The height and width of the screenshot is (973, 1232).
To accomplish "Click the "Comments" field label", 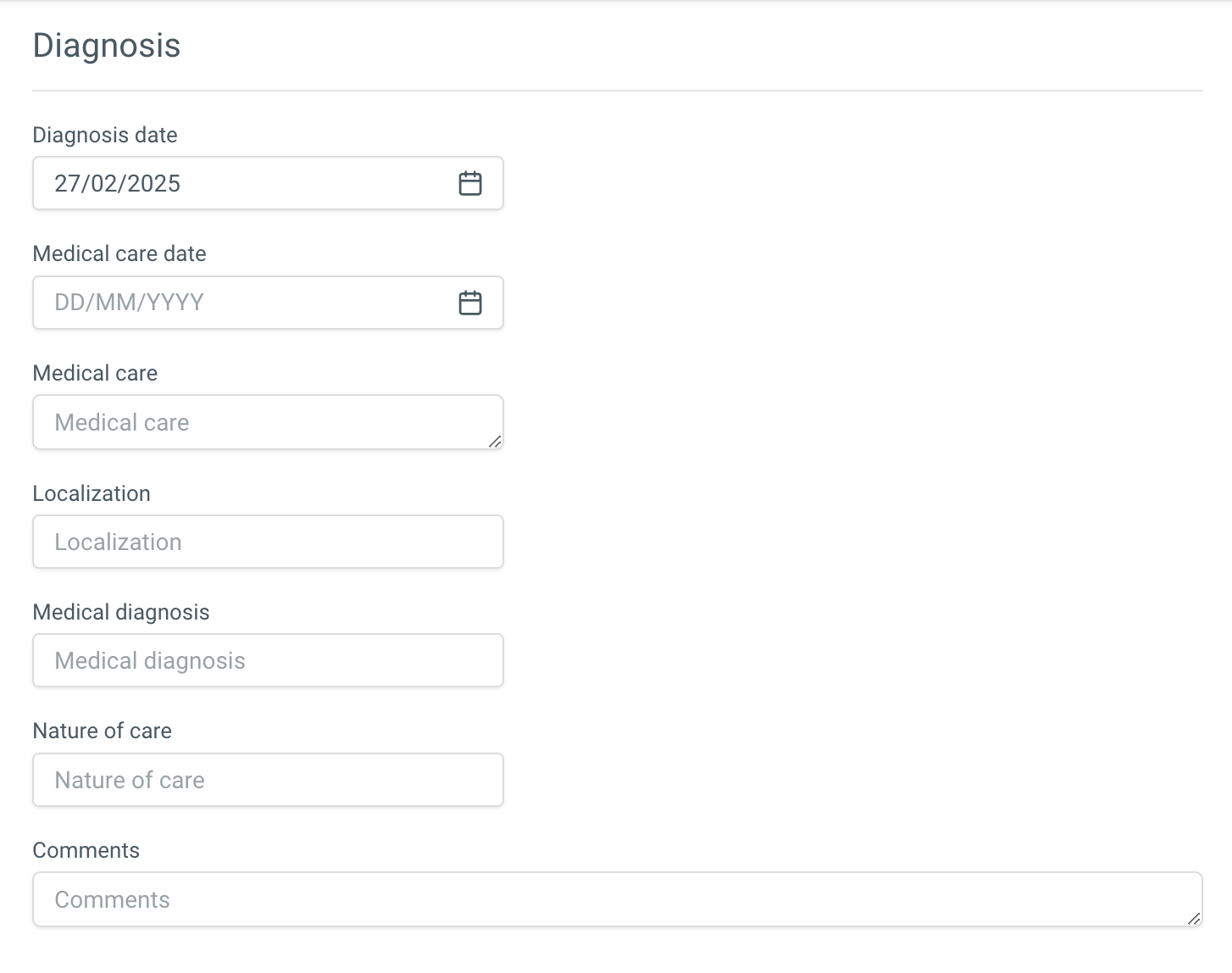I will [x=86, y=850].
